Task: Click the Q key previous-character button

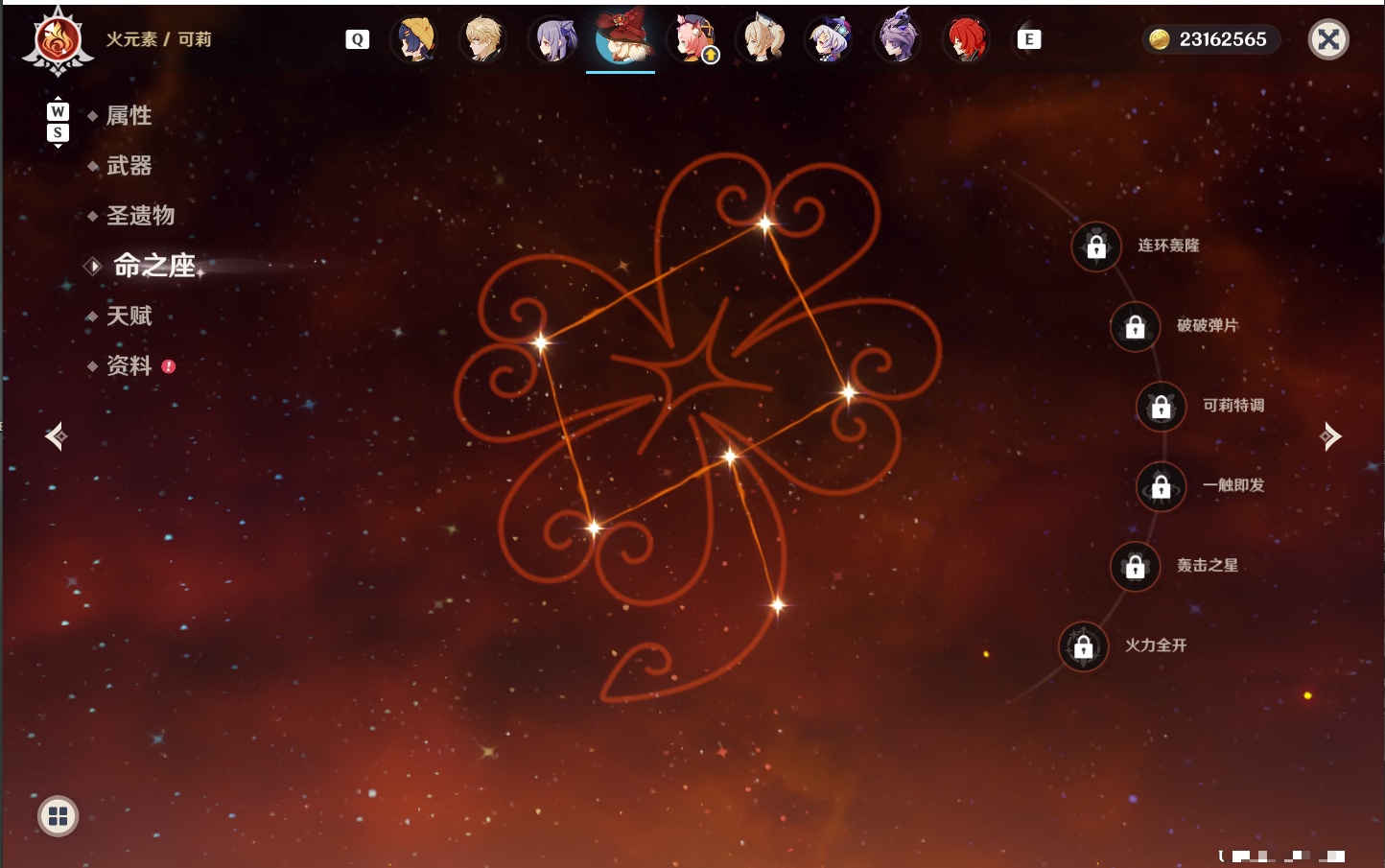Action: click(x=357, y=39)
